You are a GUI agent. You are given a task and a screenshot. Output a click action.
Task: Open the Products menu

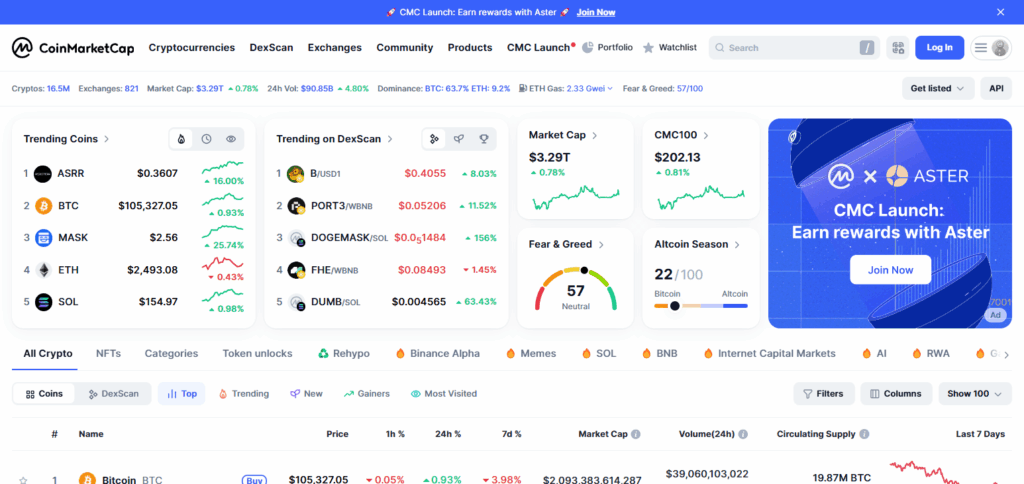(x=470, y=48)
